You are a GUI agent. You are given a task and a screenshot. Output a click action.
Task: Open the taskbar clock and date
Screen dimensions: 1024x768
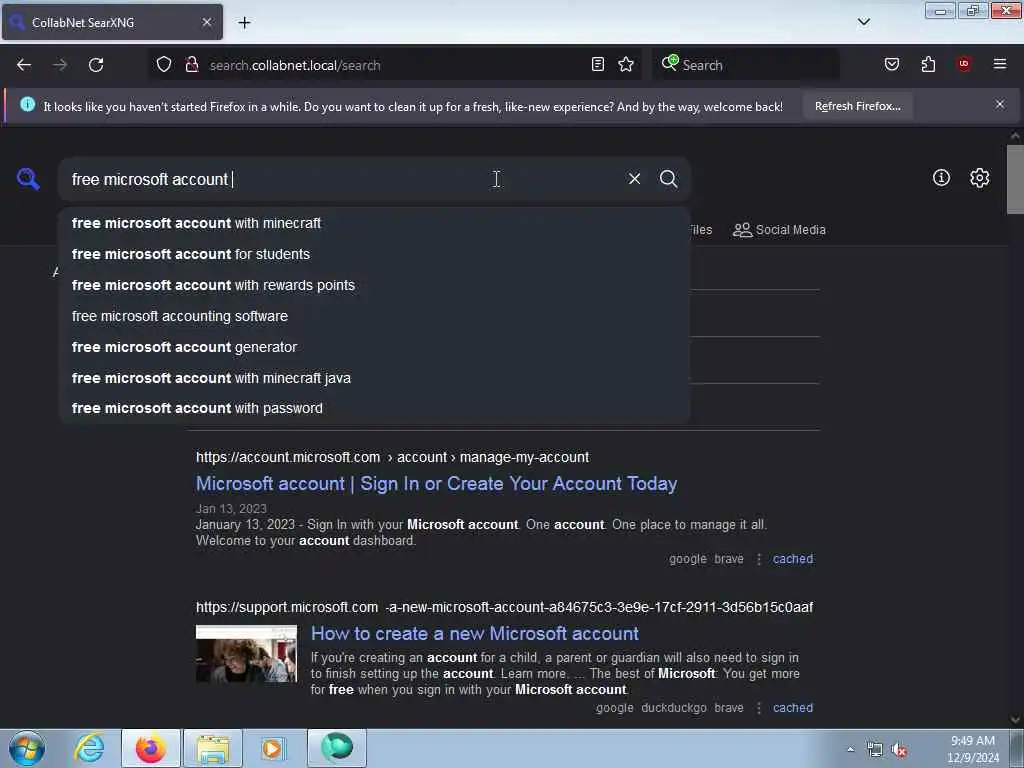point(972,749)
